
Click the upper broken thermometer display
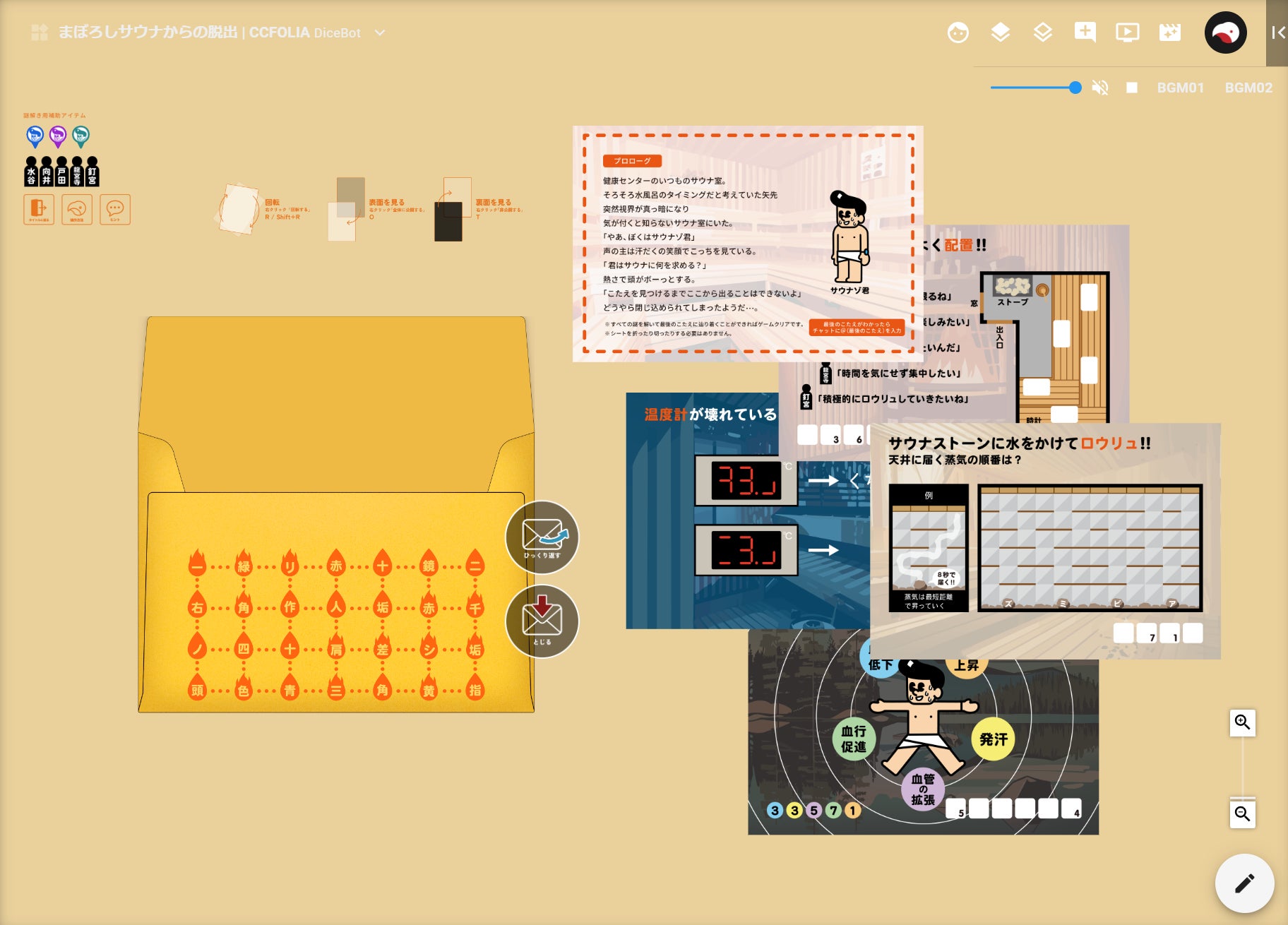pyautogui.click(x=746, y=481)
